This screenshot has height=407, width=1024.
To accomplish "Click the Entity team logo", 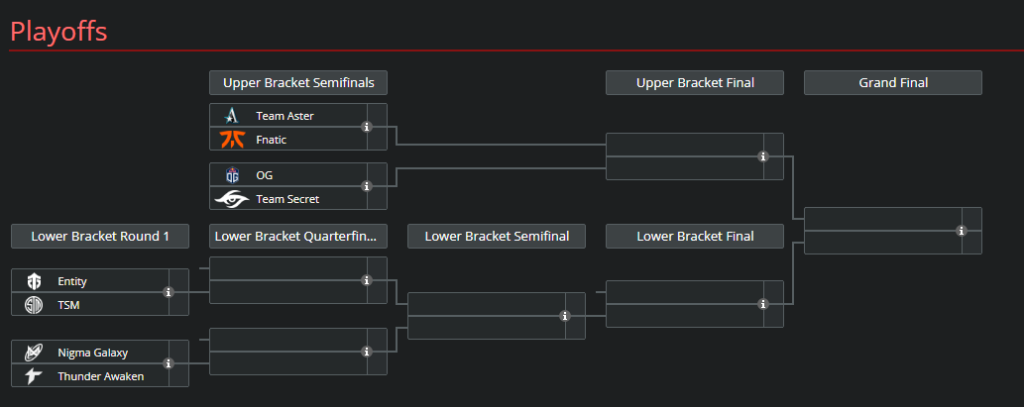I will pos(34,282).
